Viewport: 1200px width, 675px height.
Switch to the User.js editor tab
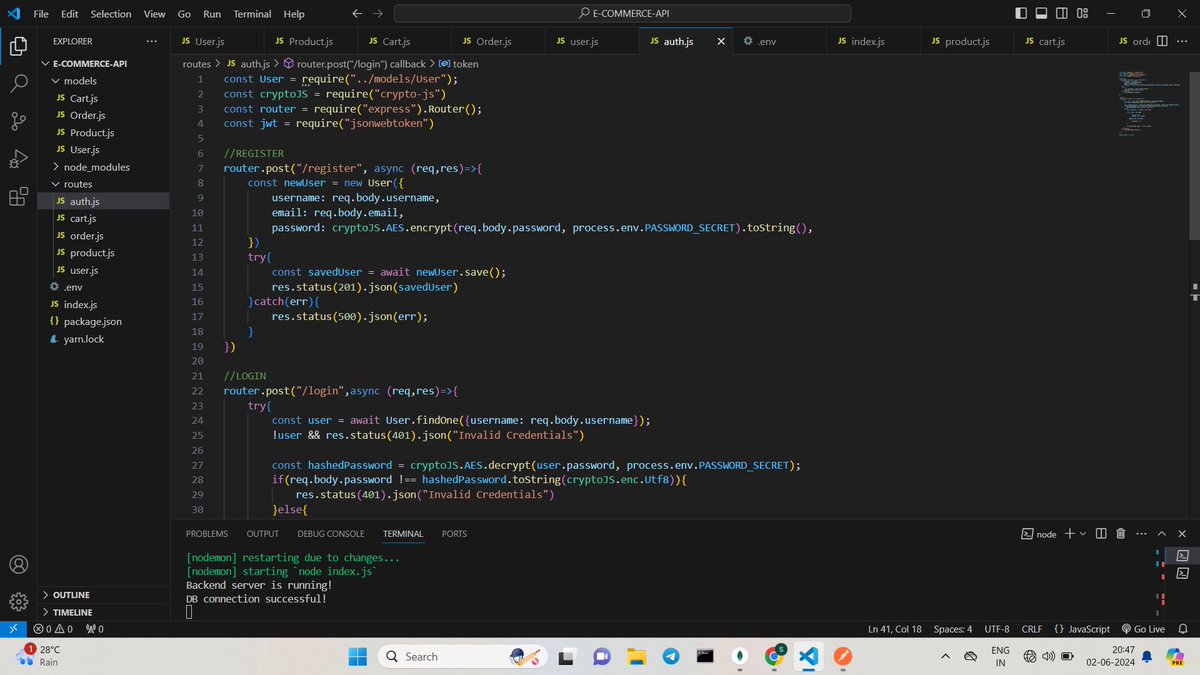[216, 42]
